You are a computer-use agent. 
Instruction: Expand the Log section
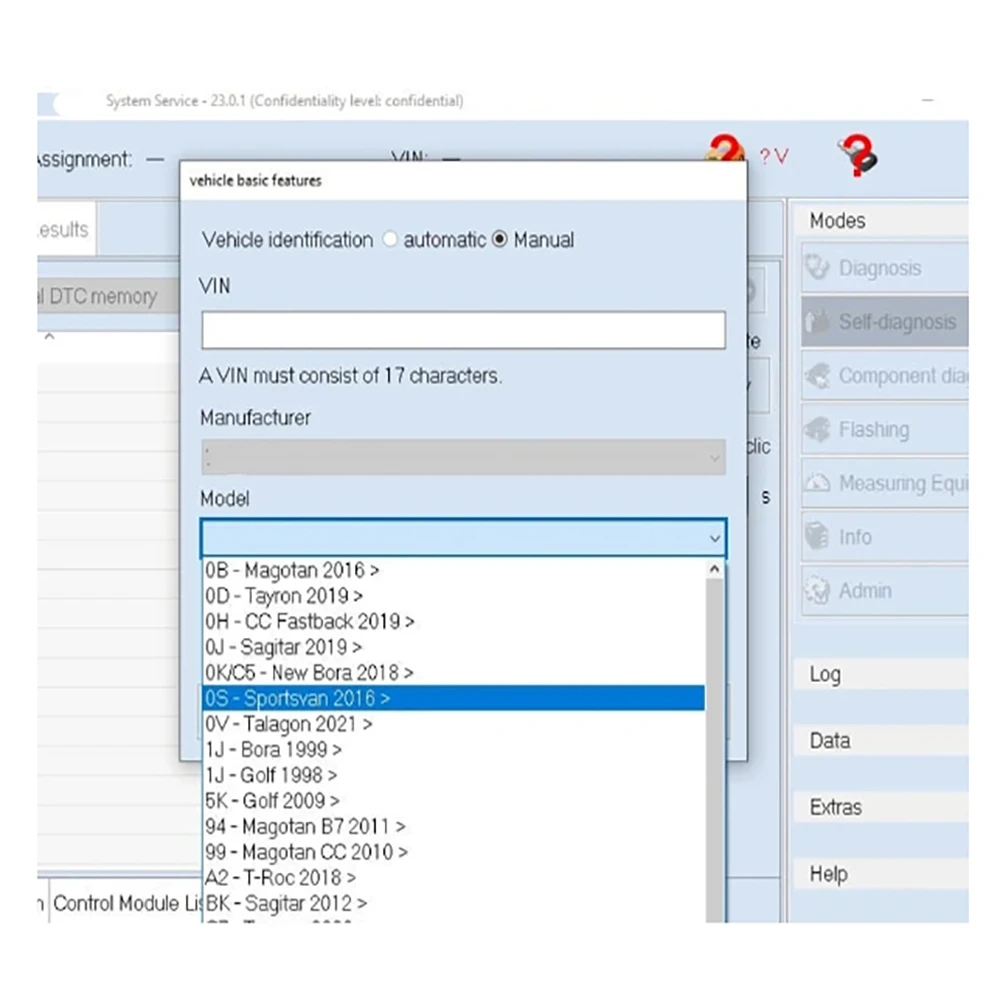tap(881, 675)
